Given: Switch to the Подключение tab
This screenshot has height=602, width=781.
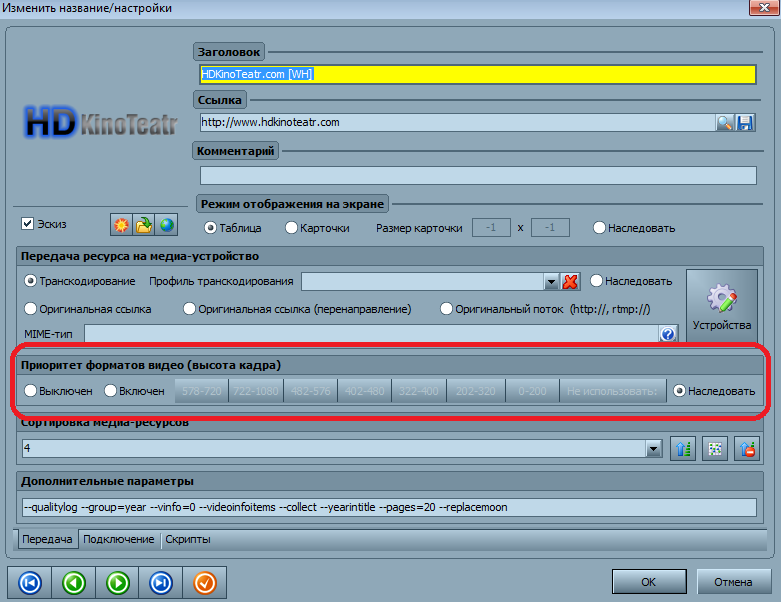Looking at the screenshot, I should coord(119,539).
